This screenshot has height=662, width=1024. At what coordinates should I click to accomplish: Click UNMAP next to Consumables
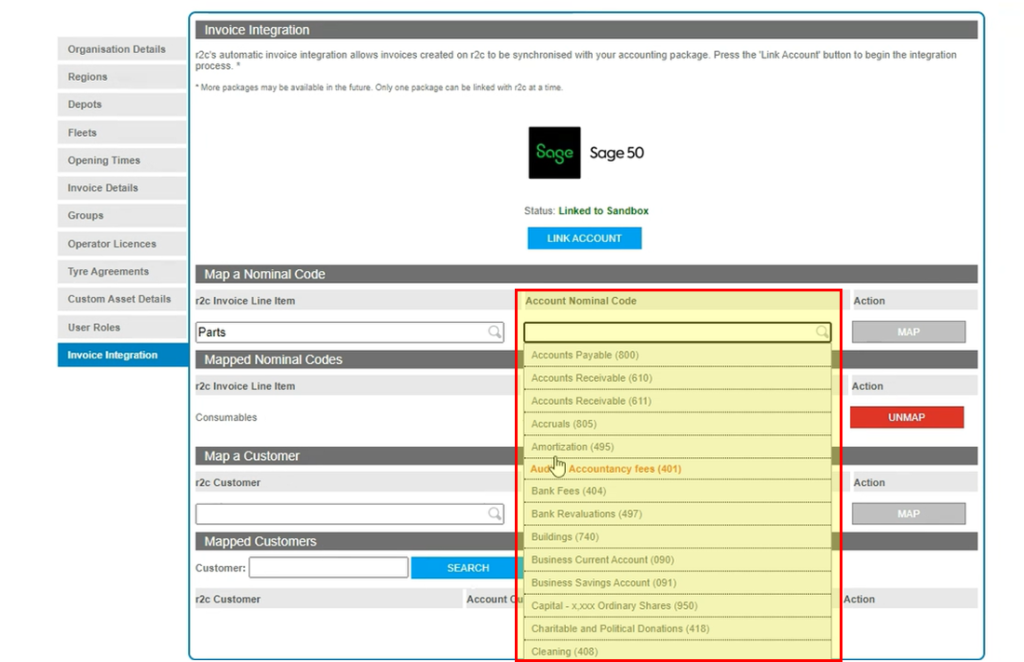[x=906, y=417]
